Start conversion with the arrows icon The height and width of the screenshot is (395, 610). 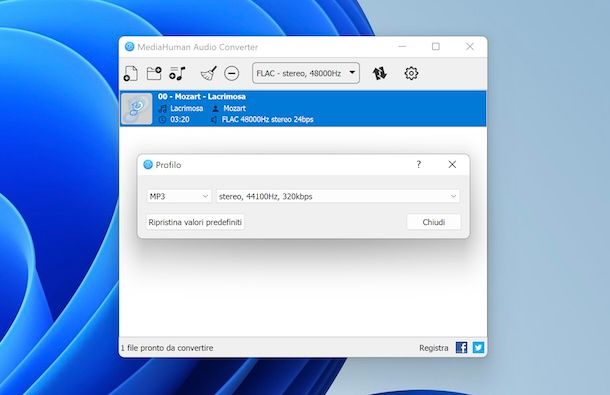[x=379, y=73]
